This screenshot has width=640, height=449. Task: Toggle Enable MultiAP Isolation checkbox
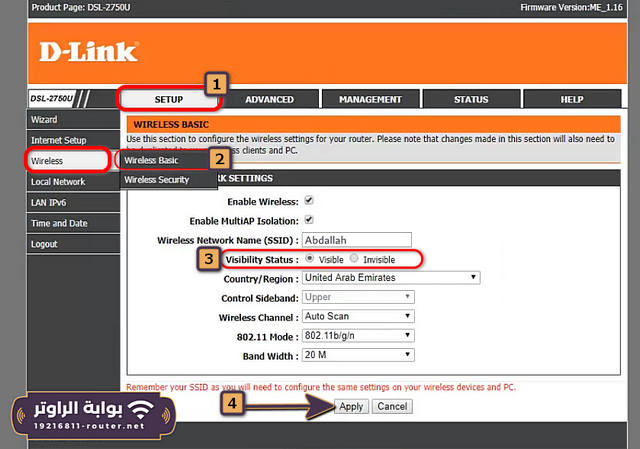[x=309, y=220]
